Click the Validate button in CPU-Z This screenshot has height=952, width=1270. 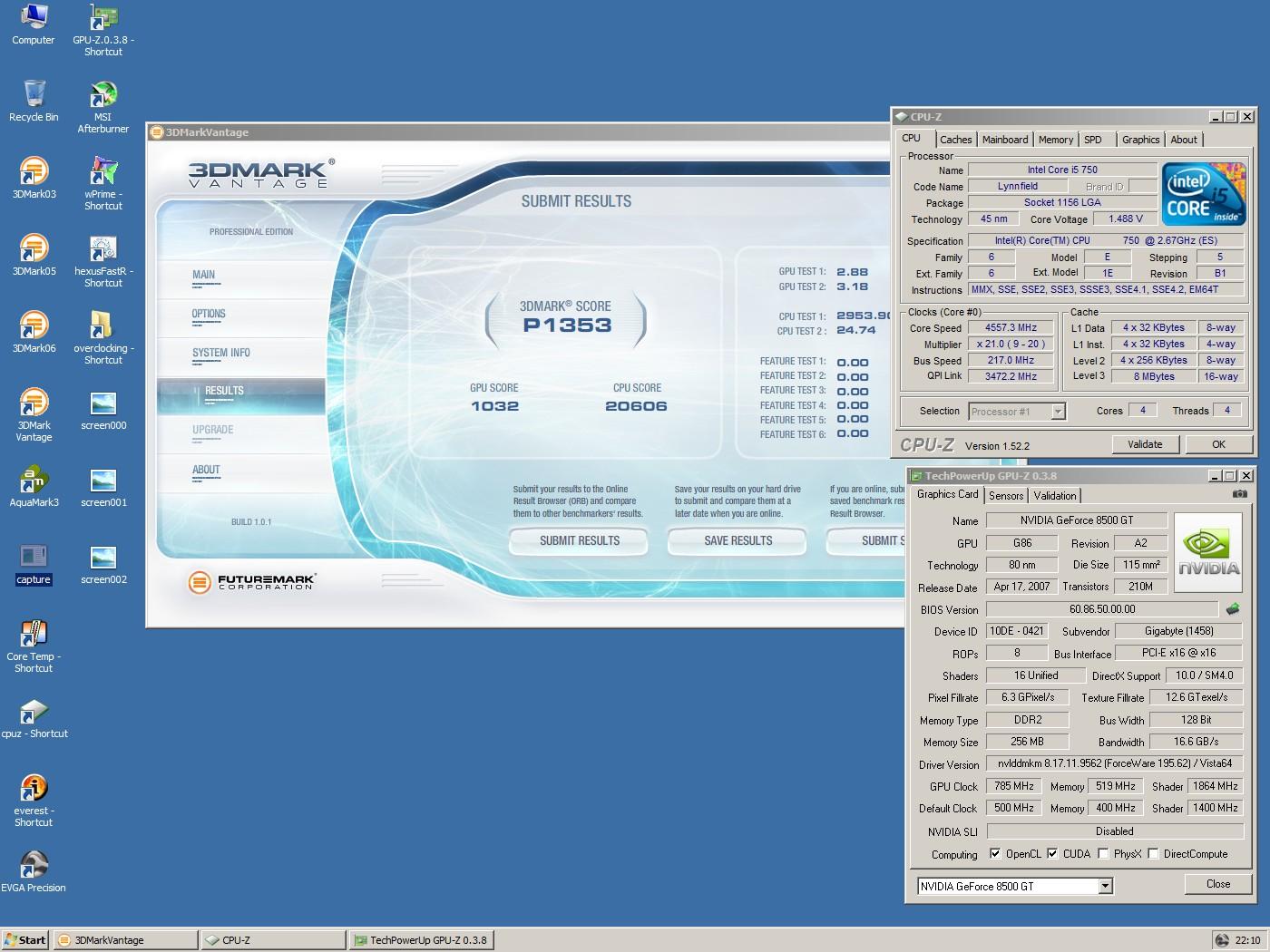point(1145,444)
